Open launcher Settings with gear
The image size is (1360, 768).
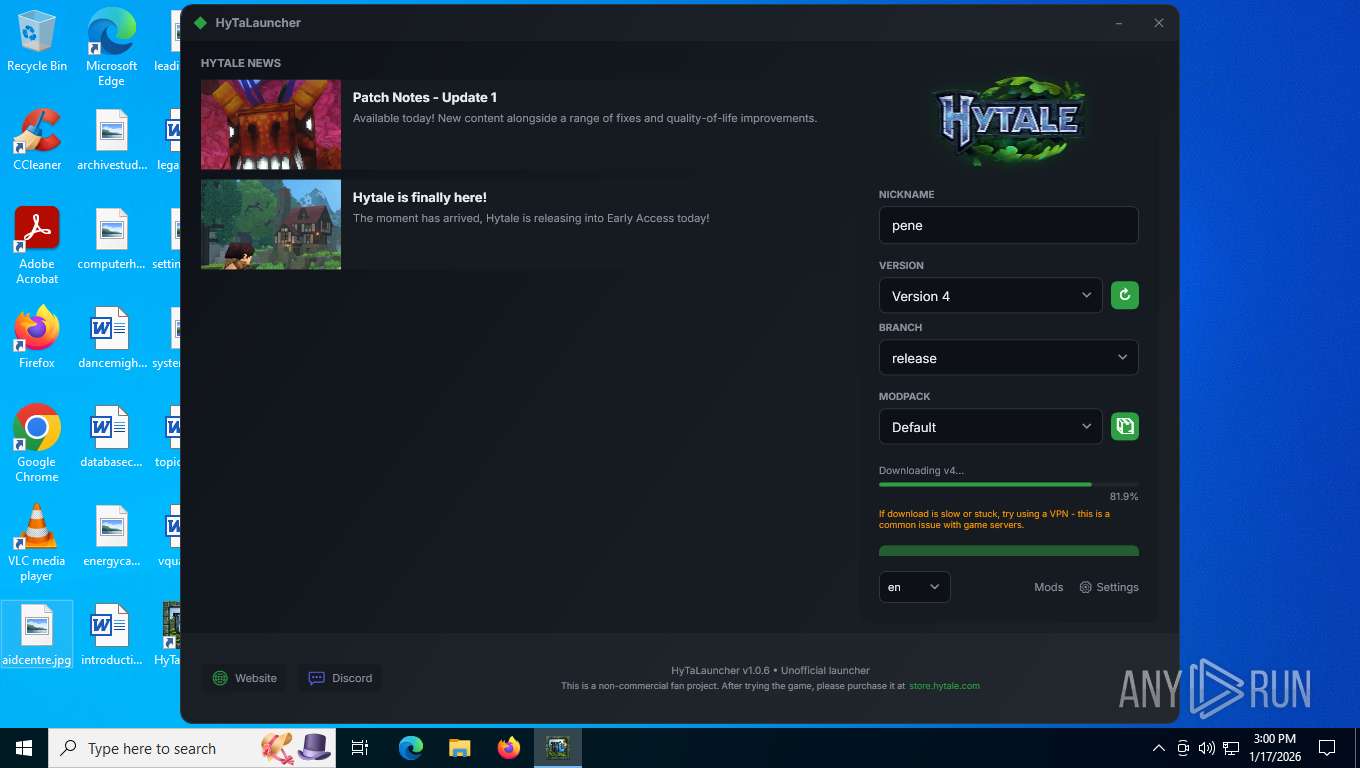(x=1109, y=587)
